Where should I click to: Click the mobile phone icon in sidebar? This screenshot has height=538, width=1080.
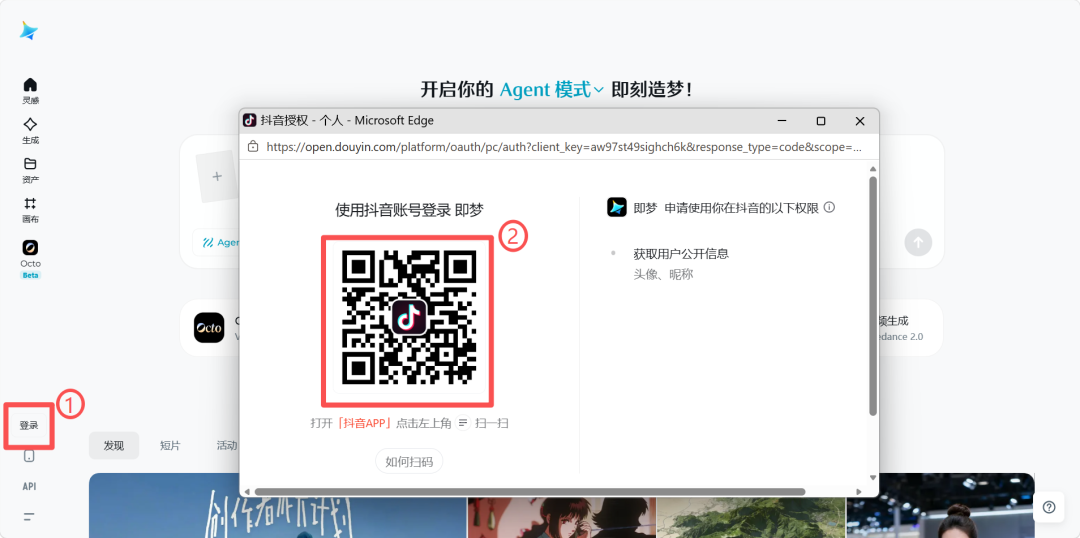pos(29,456)
